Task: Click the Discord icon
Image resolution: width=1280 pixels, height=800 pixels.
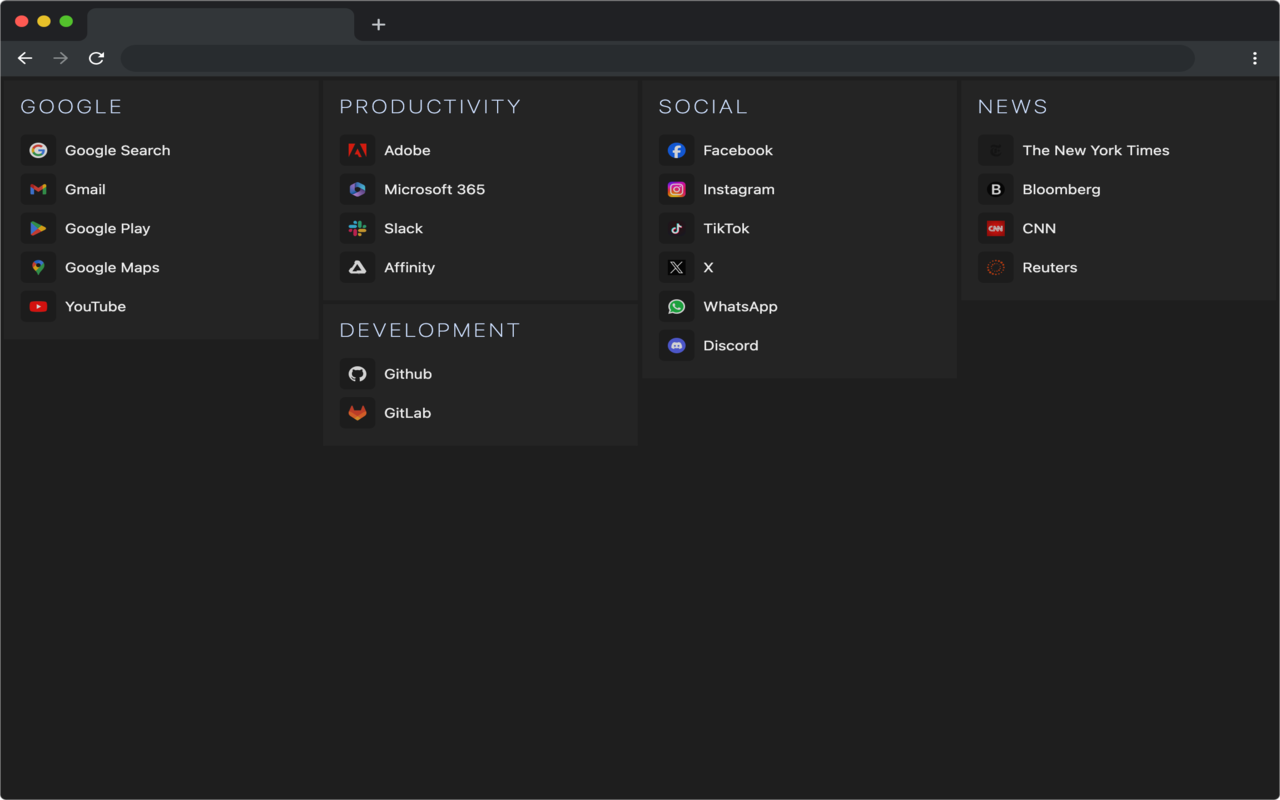Action: (676, 346)
